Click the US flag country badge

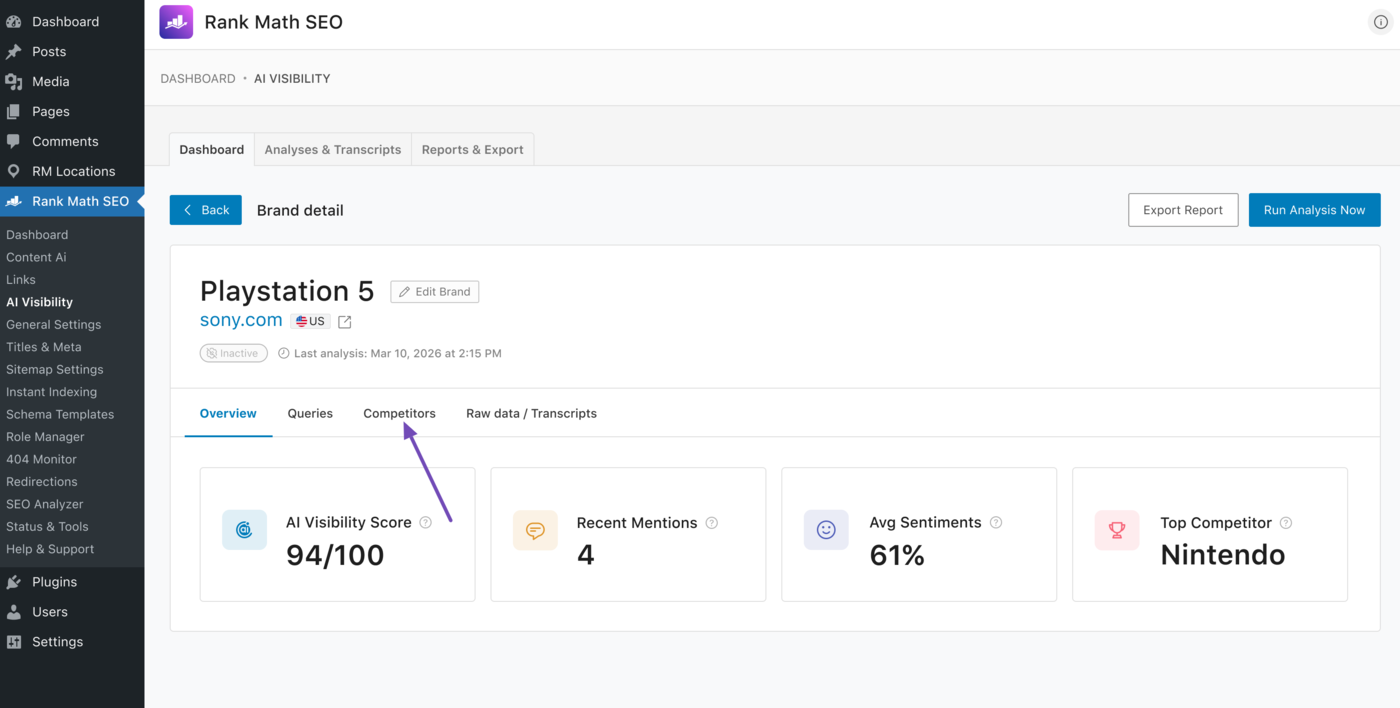click(310, 321)
